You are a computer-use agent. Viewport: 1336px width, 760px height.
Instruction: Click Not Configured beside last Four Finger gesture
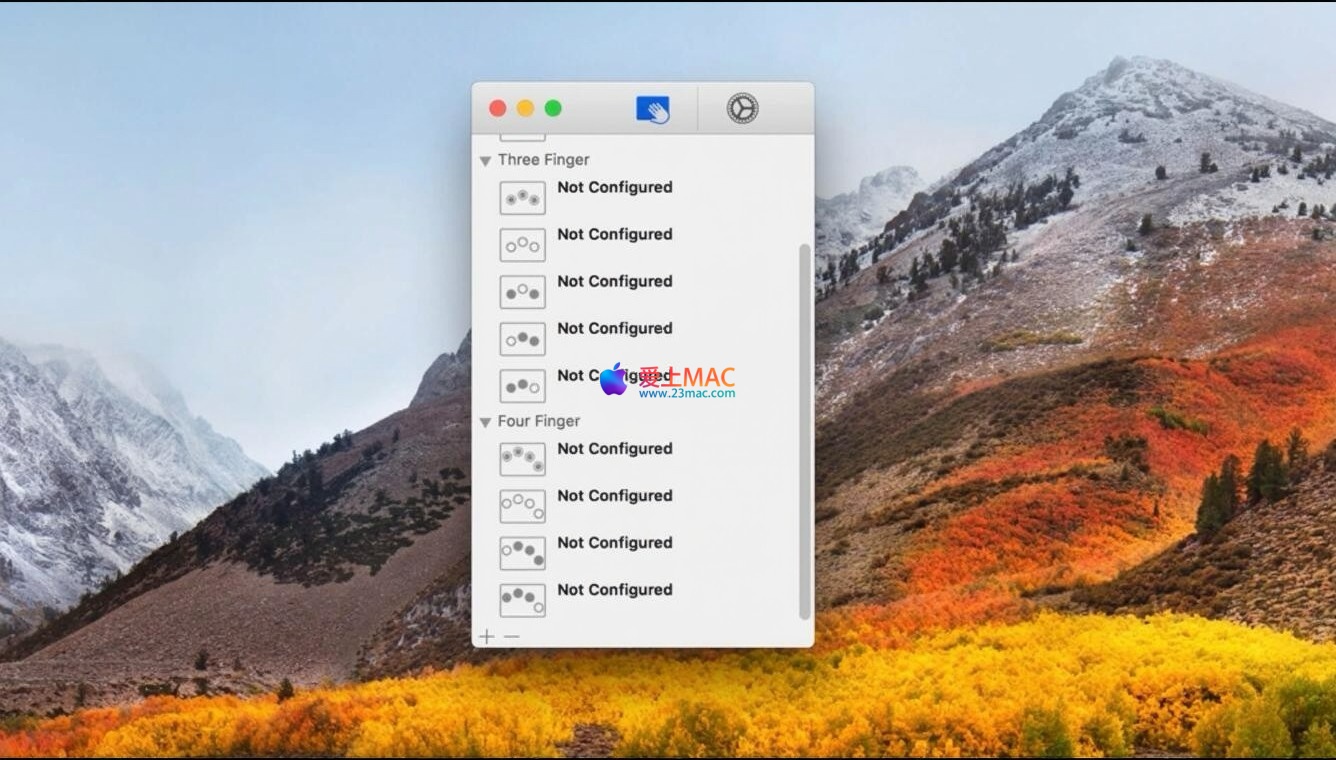(x=614, y=590)
